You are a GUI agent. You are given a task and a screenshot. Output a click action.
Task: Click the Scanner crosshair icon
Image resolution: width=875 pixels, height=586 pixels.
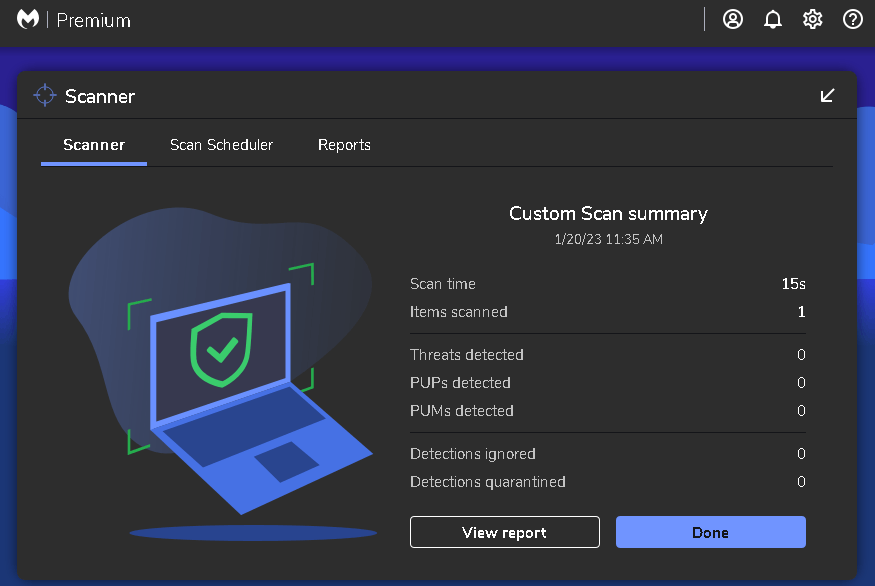45,95
